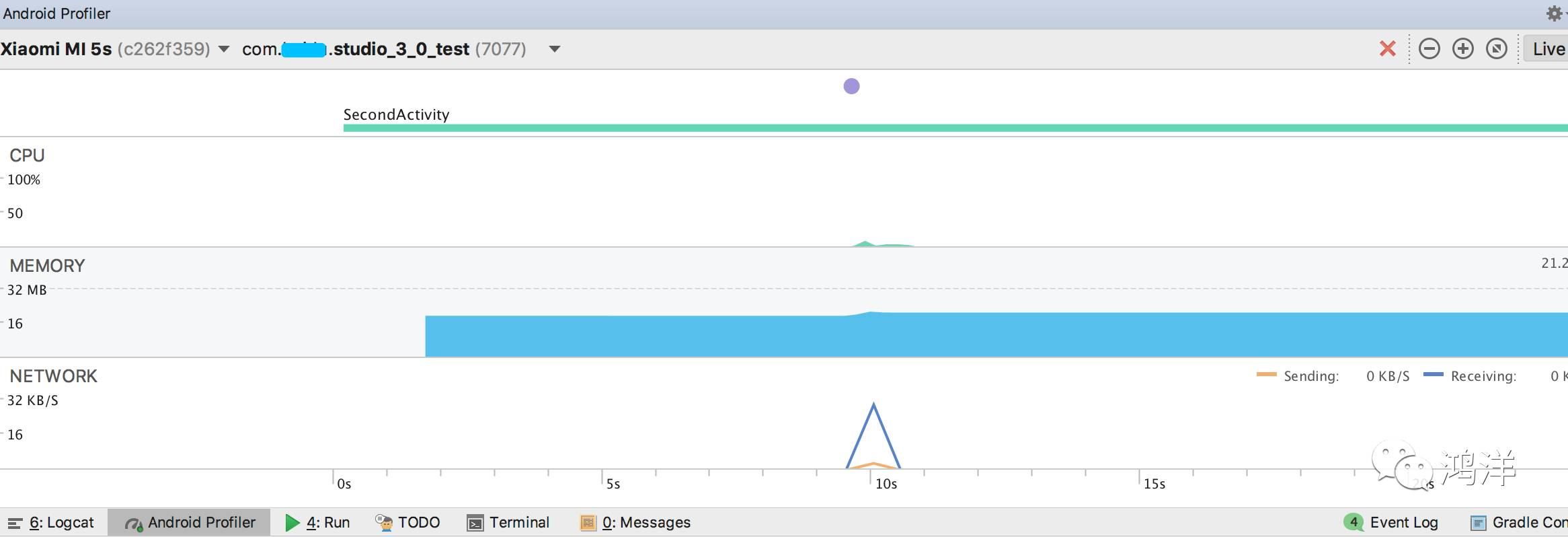1568x537 pixels.
Task: Open the Gradle Console panel
Action: [x=1519, y=522]
